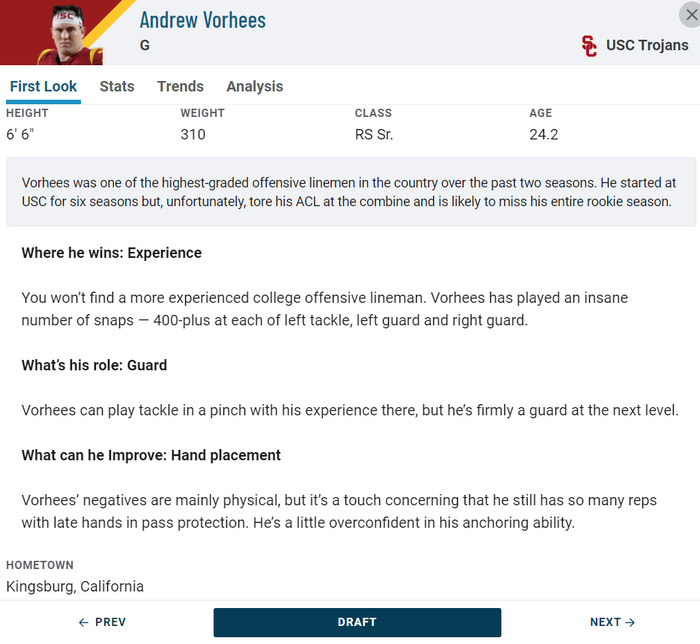Click the Kingsburg, California hometown text
The width and height of the screenshot is (700, 644).
pyautogui.click(x=75, y=586)
